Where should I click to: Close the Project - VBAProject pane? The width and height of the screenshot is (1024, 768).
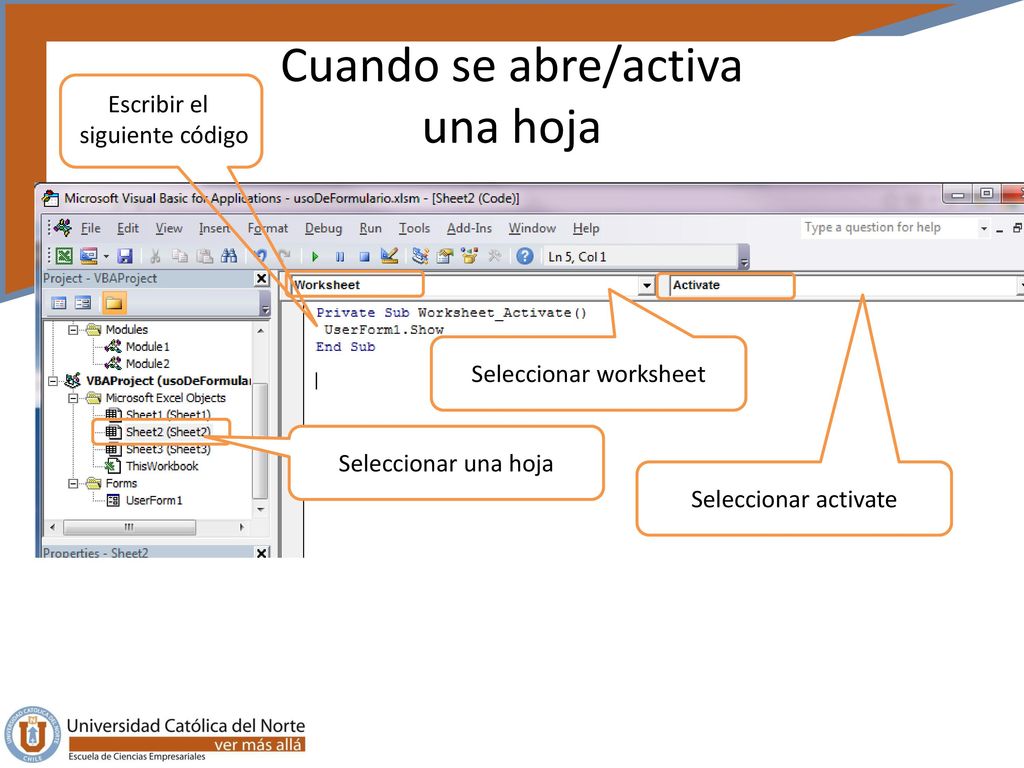pyautogui.click(x=261, y=279)
